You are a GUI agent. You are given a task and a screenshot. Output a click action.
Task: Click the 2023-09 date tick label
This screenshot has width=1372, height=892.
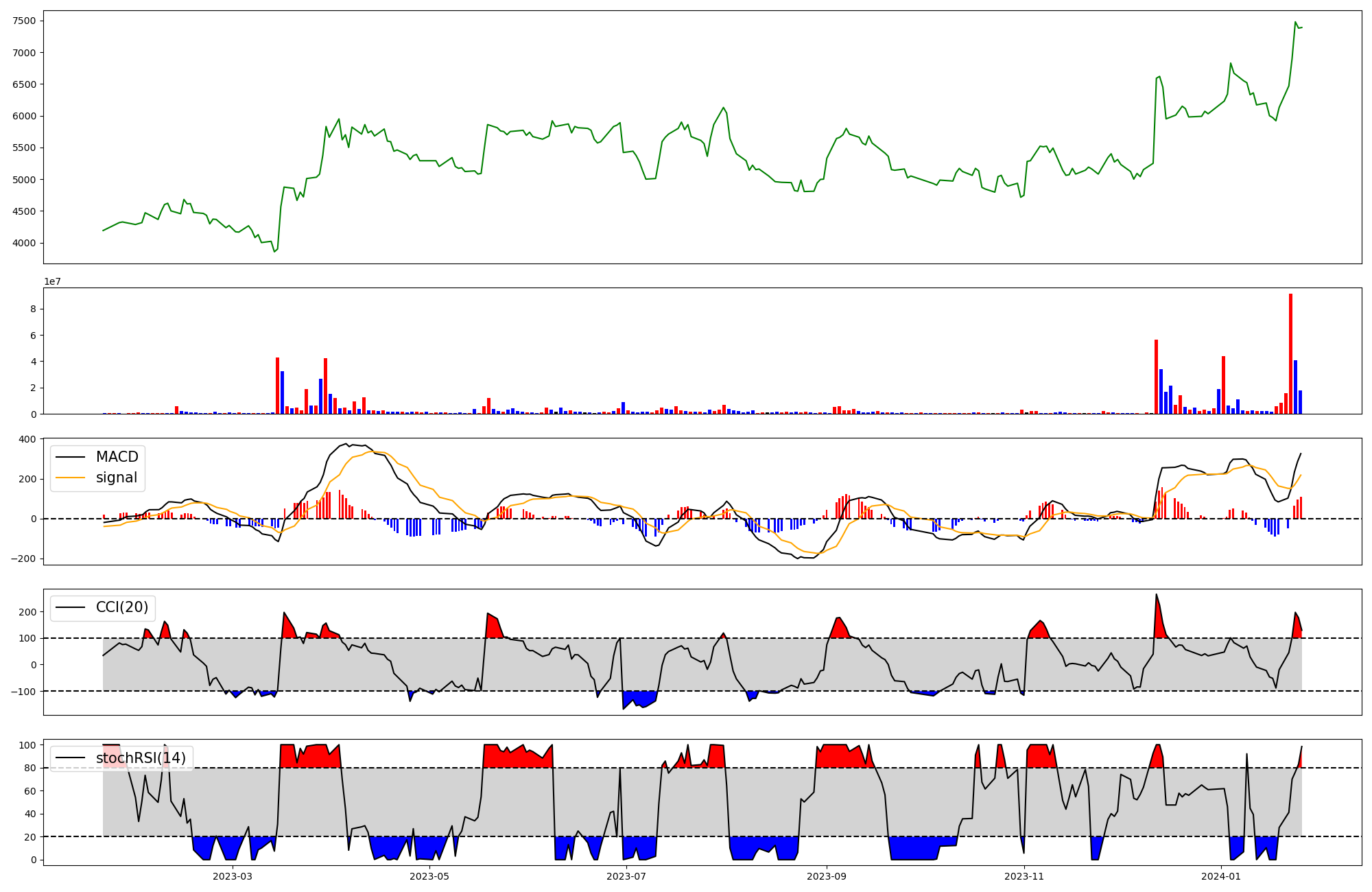click(827, 876)
